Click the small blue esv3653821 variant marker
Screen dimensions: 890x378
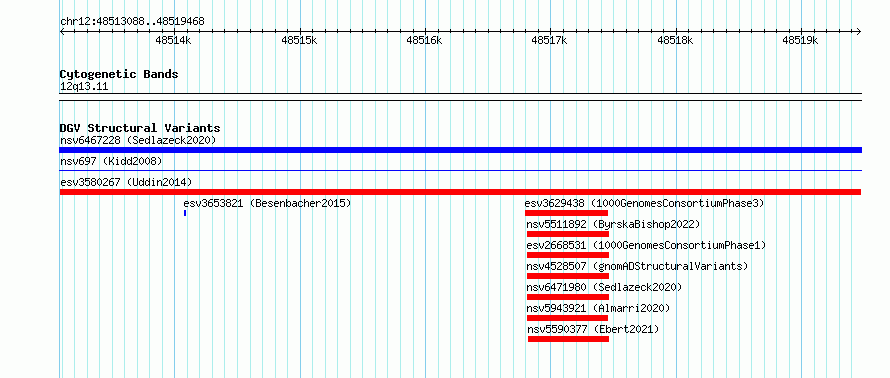coord(185,213)
